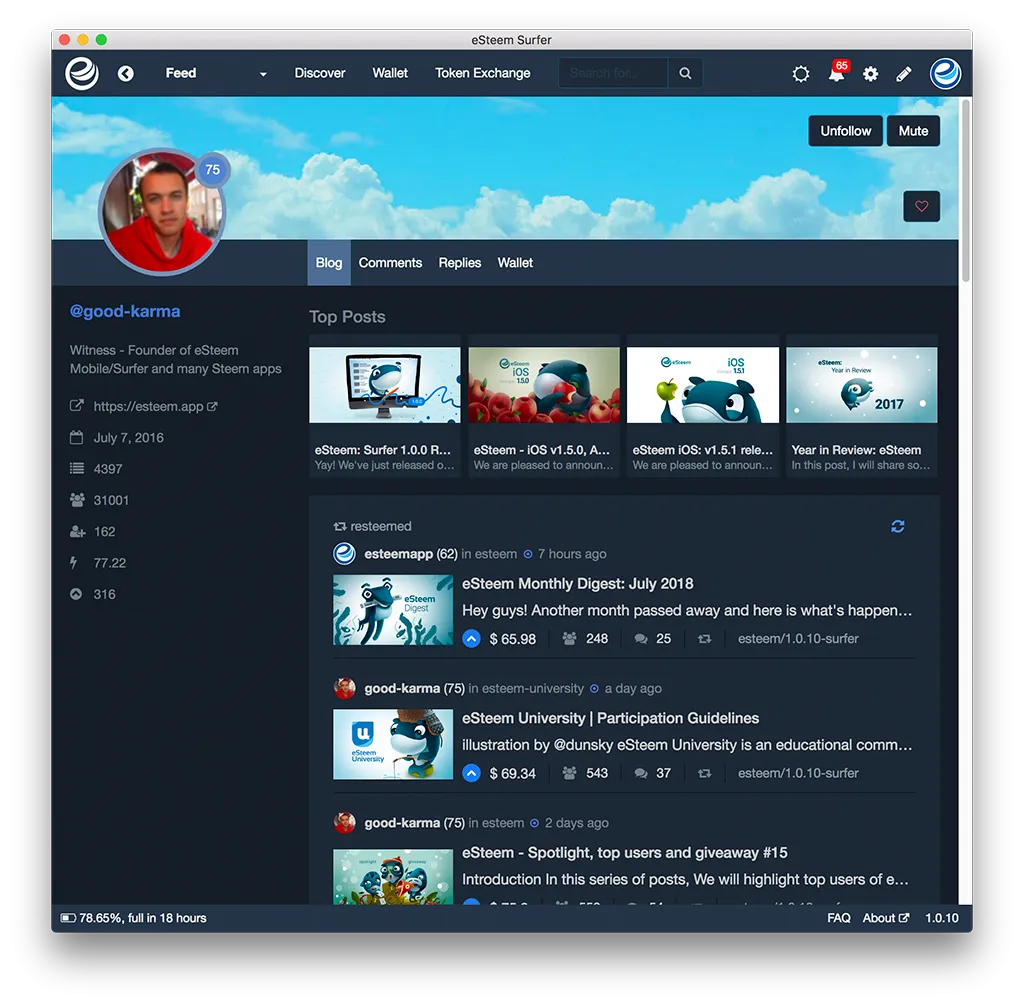The height and width of the screenshot is (1006, 1024).
Task: Upvote the eSteem Monthly Digest post
Action: tap(472, 639)
